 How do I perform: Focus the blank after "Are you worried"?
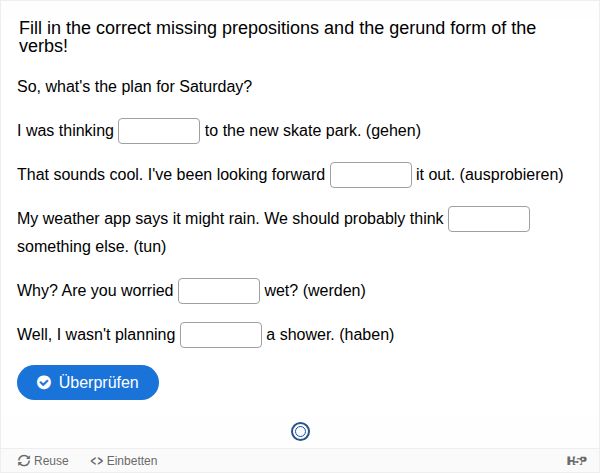pyautogui.click(x=219, y=291)
